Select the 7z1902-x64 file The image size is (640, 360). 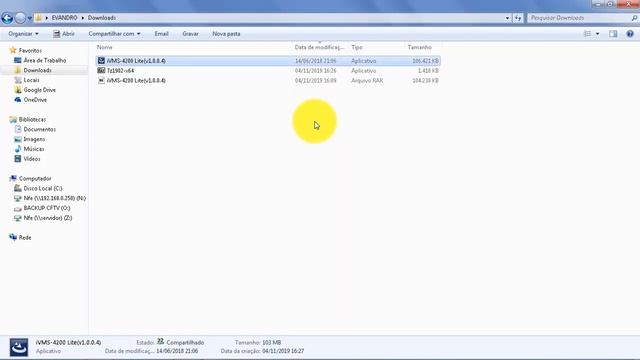click(x=268, y=71)
